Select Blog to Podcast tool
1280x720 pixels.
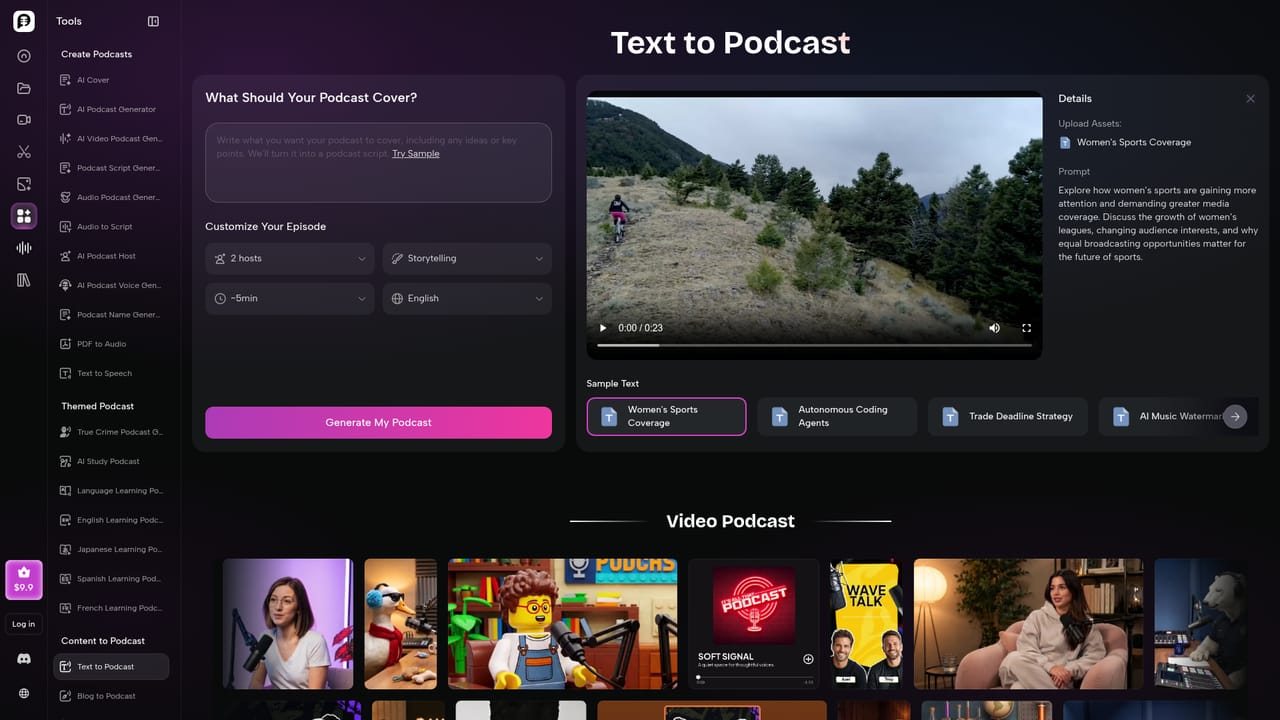(111, 696)
